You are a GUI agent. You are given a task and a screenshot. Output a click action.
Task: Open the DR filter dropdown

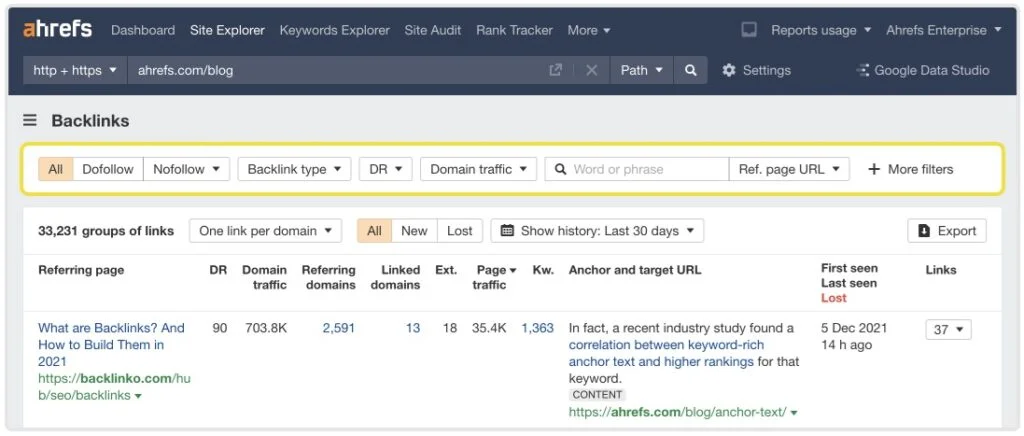[x=385, y=169]
